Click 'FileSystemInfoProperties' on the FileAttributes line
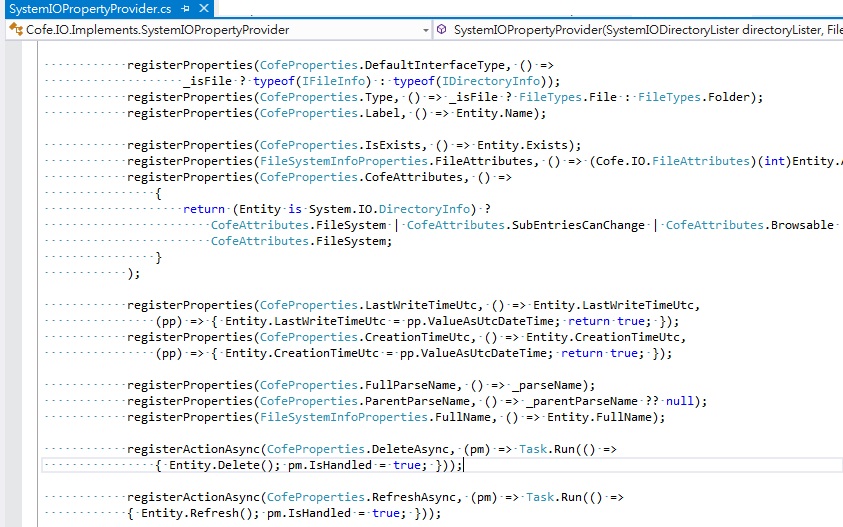Image resolution: width=843 pixels, height=527 pixels. point(344,161)
